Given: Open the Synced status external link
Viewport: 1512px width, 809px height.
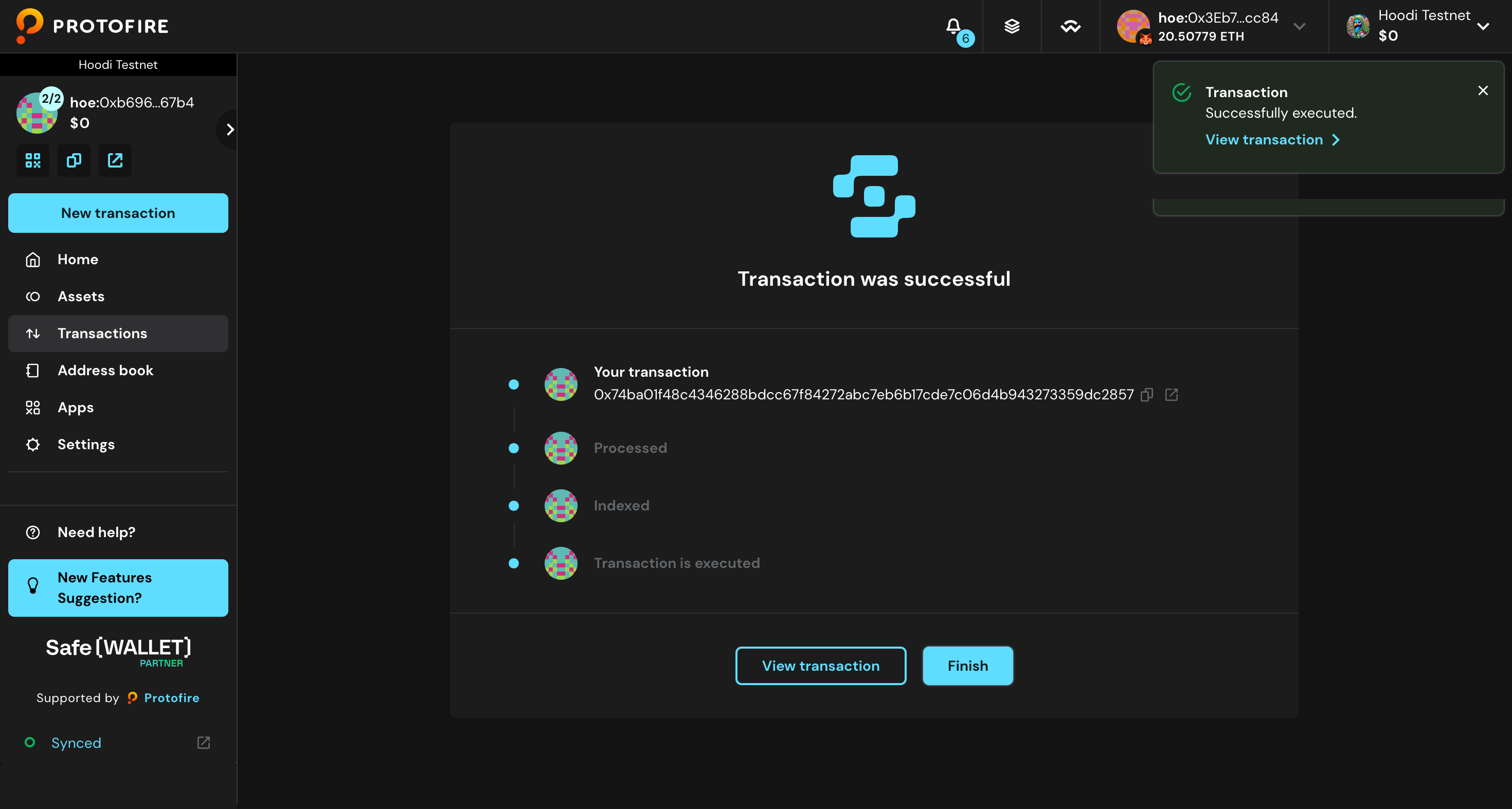Looking at the screenshot, I should [203, 743].
